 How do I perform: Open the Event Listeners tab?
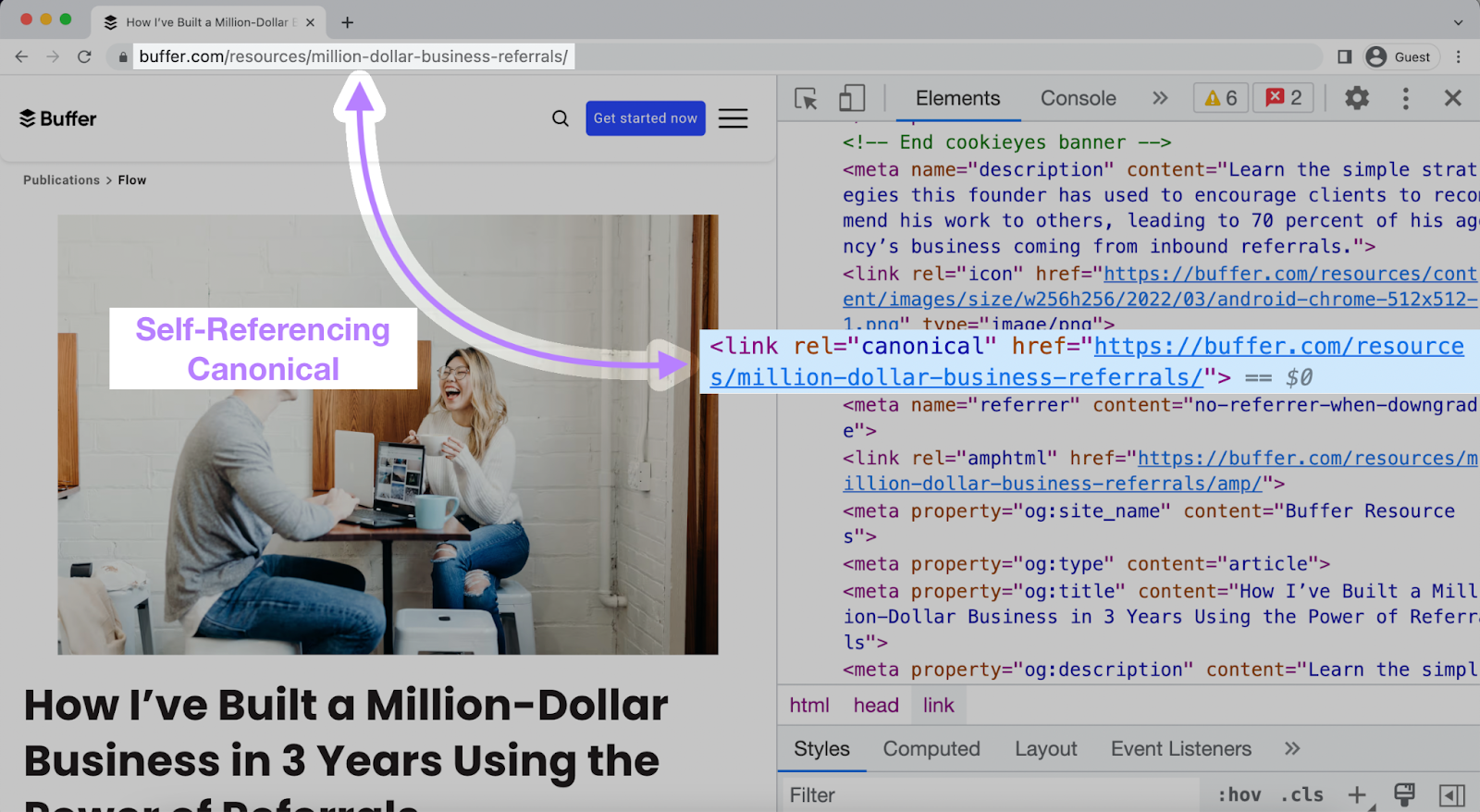tap(1181, 749)
